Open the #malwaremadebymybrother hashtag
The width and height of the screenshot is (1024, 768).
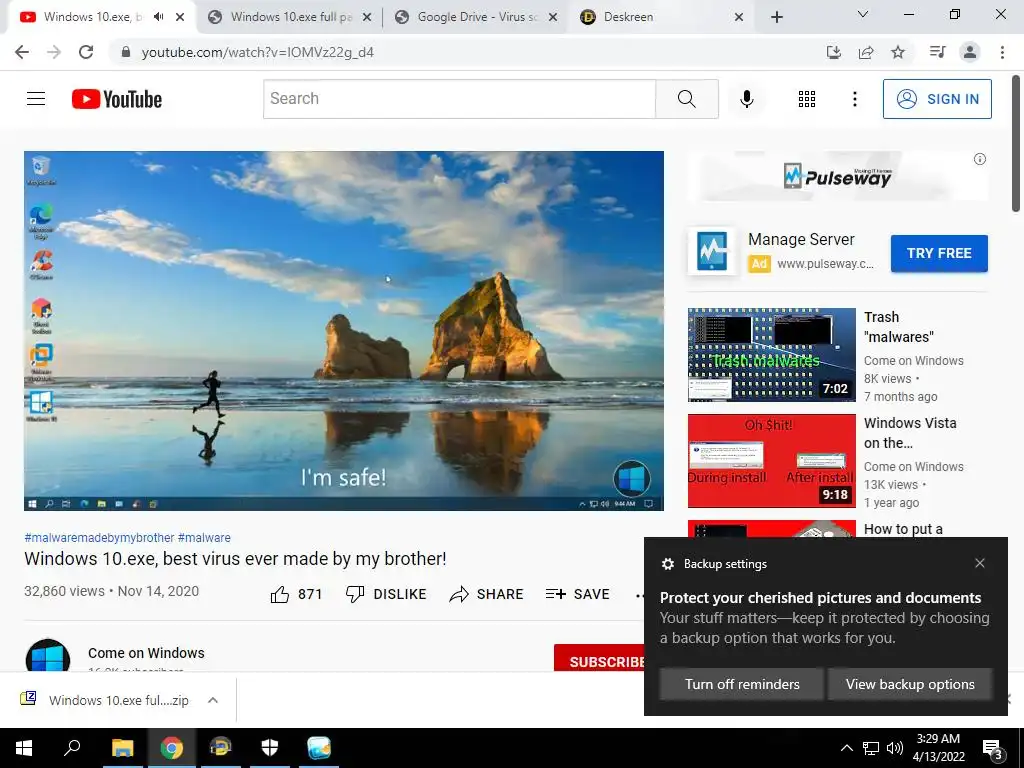[99, 537]
